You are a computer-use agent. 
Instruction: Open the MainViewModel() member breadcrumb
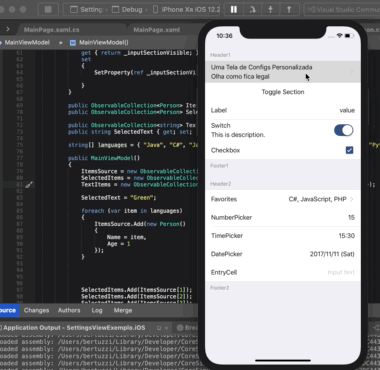point(99,42)
